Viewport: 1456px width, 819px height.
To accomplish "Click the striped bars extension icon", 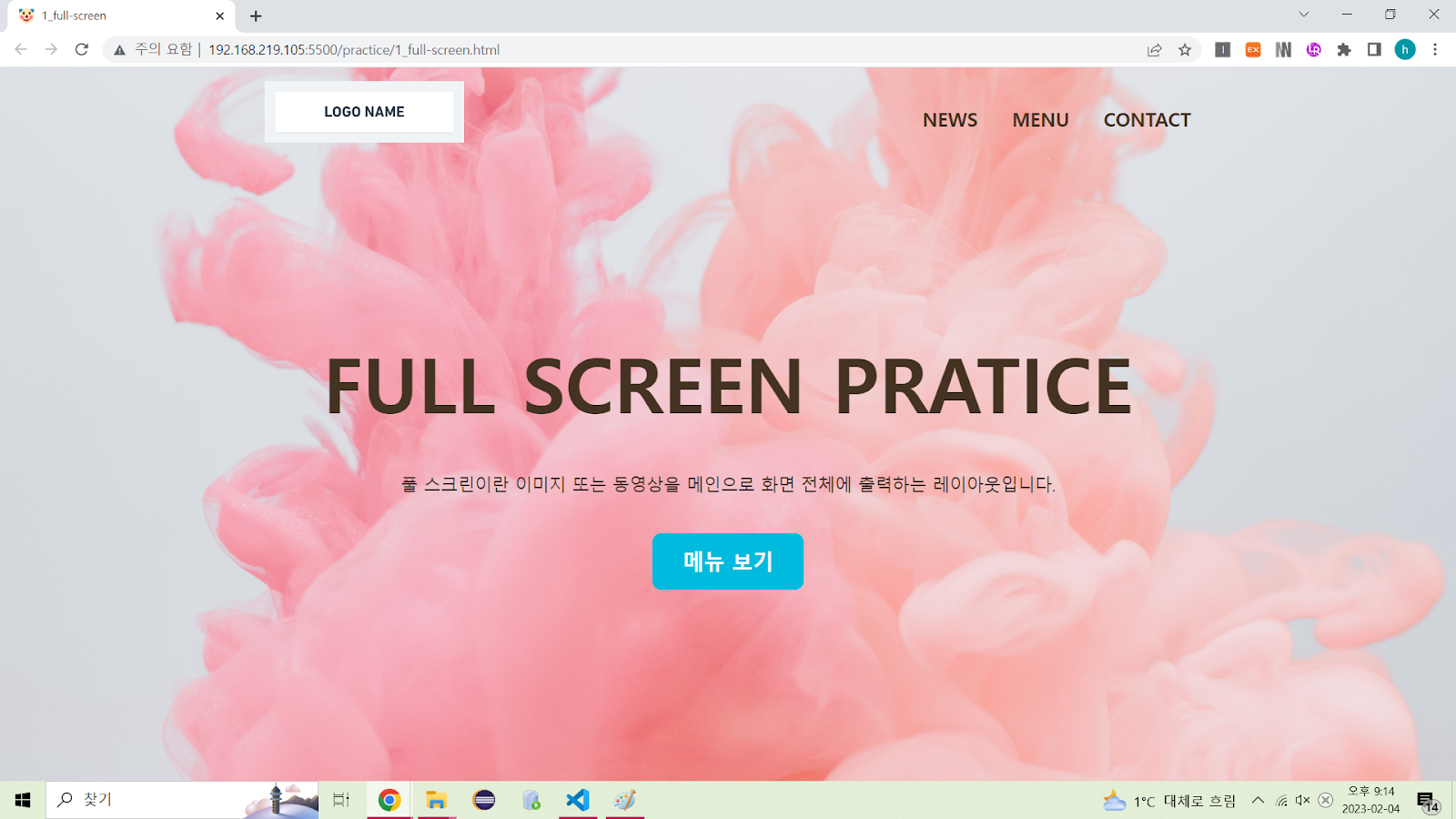I will pos(1283,50).
